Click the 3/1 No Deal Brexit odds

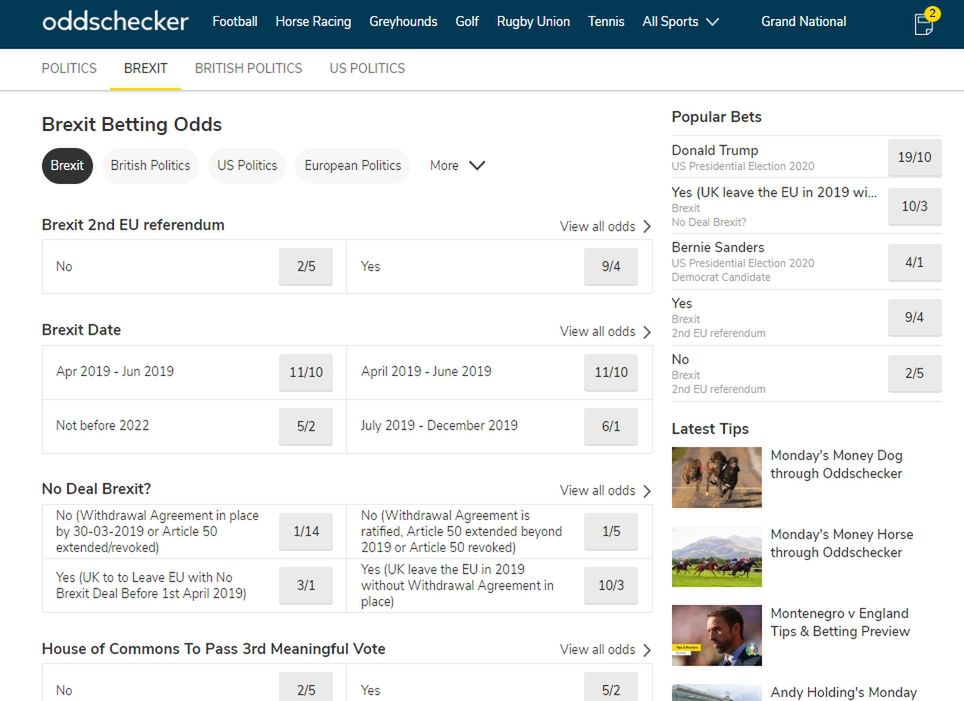306,585
